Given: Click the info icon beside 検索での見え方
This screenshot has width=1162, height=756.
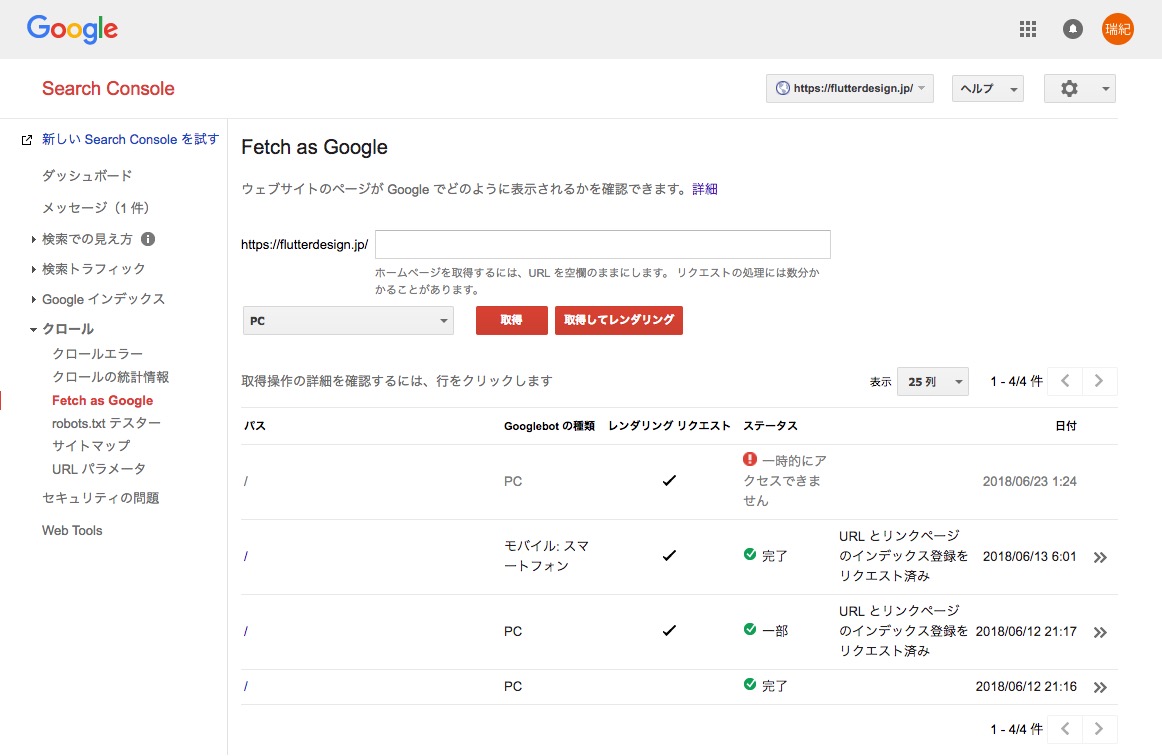Looking at the screenshot, I should pyautogui.click(x=147, y=239).
